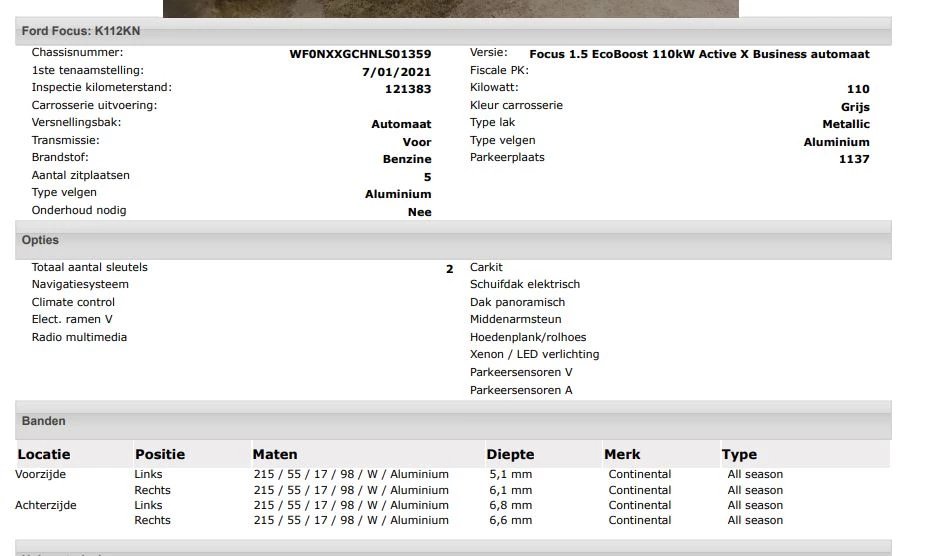Viewport: 951px width, 556px height.
Task: Select the Merk column header
Action: coord(622,454)
